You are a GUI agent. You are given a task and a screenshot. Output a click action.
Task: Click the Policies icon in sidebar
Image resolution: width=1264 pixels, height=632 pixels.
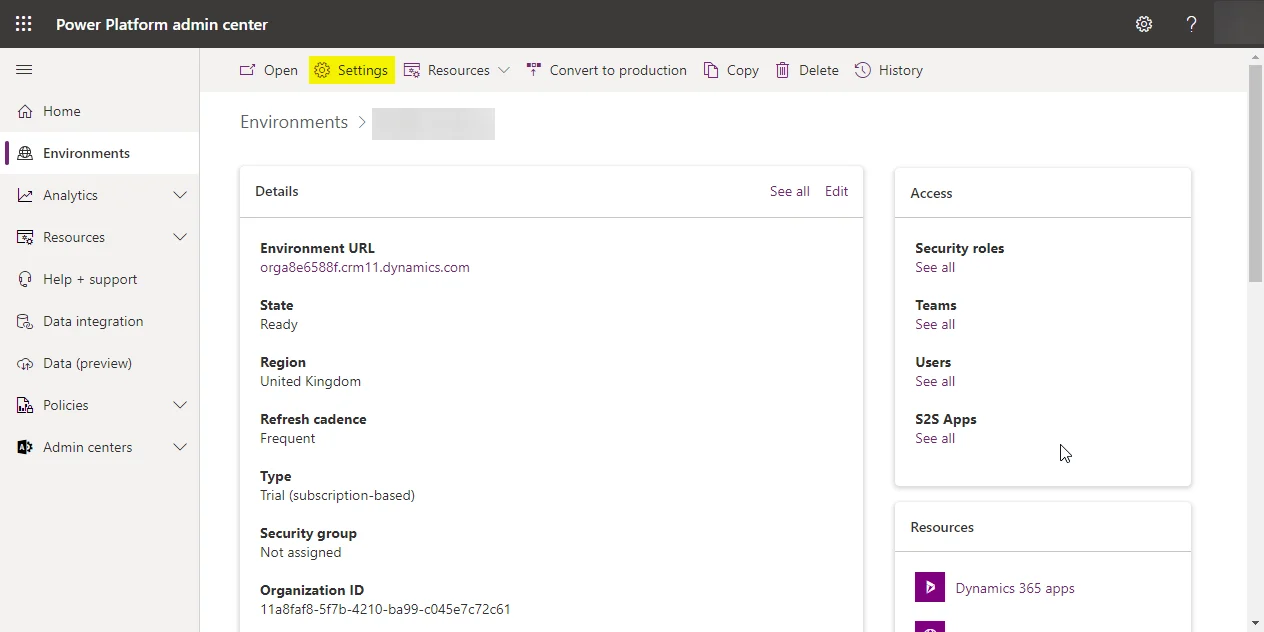[x=25, y=405]
